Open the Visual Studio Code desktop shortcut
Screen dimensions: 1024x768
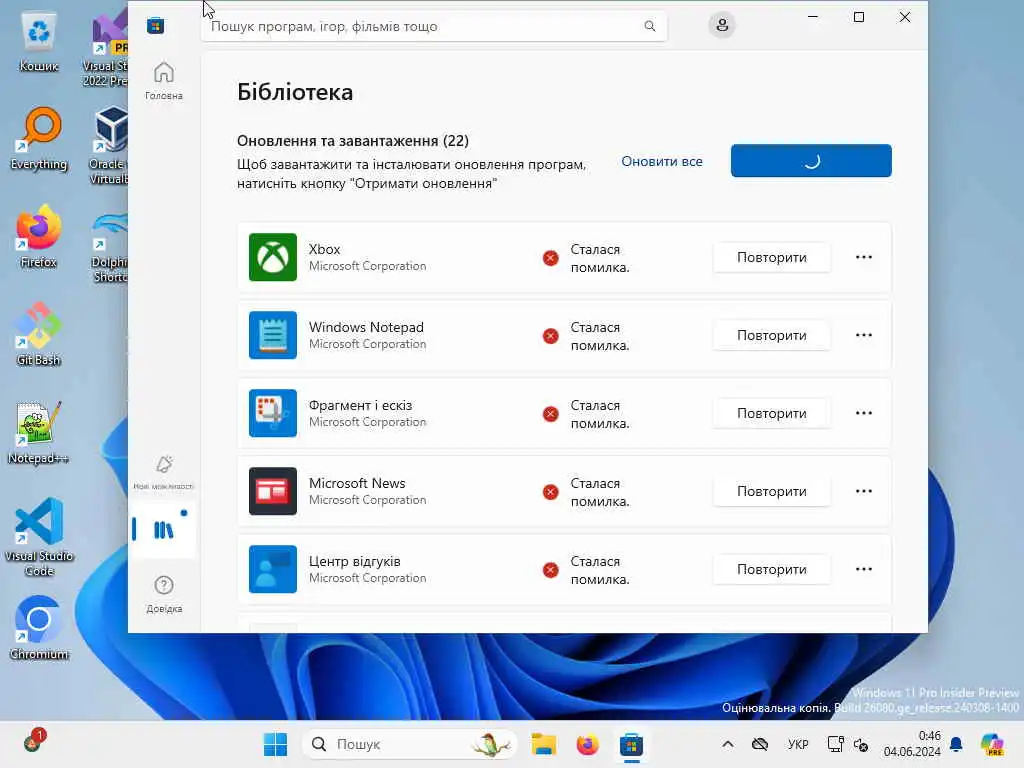click(x=39, y=537)
